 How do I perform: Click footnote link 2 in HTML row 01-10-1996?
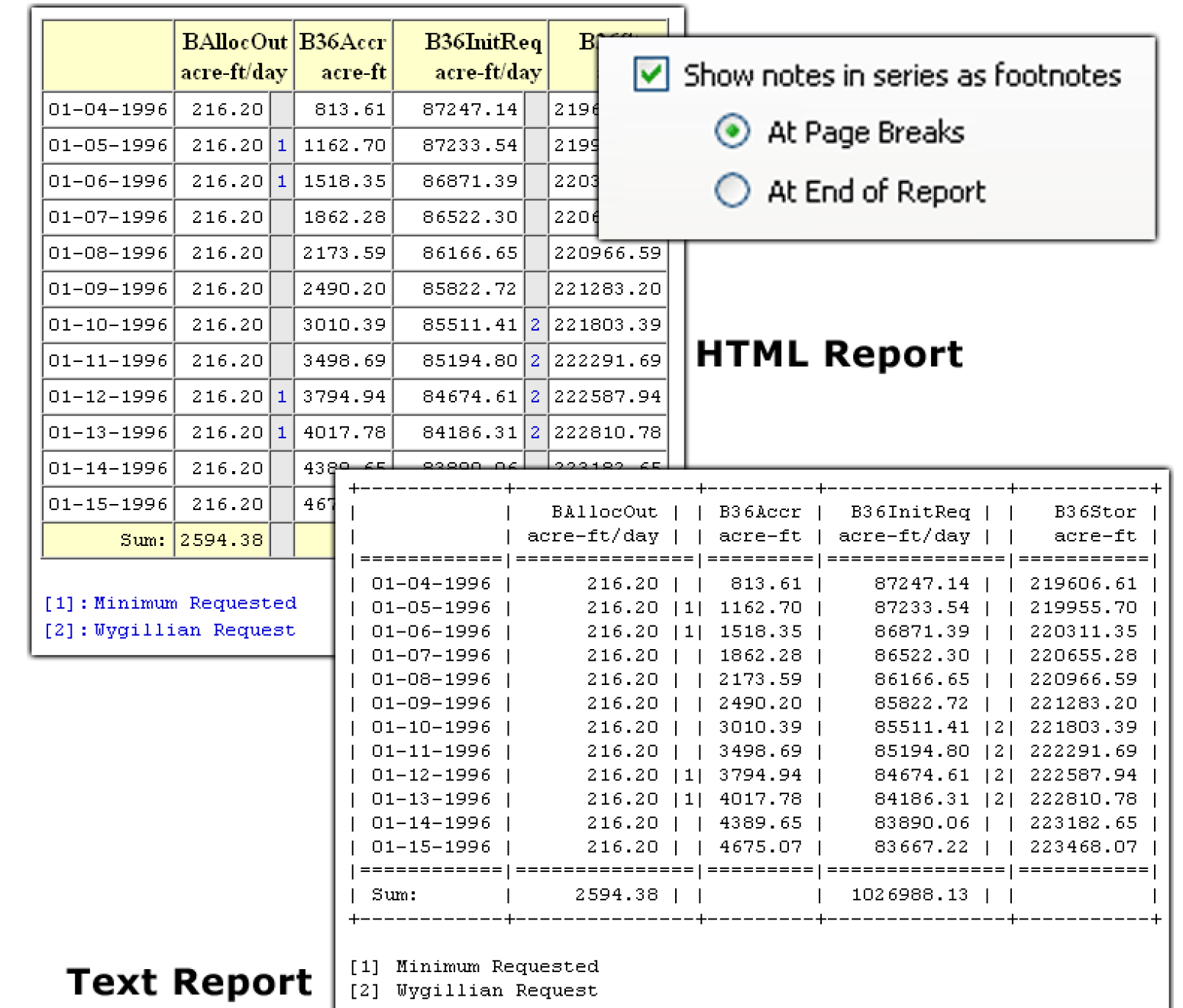coord(535,325)
